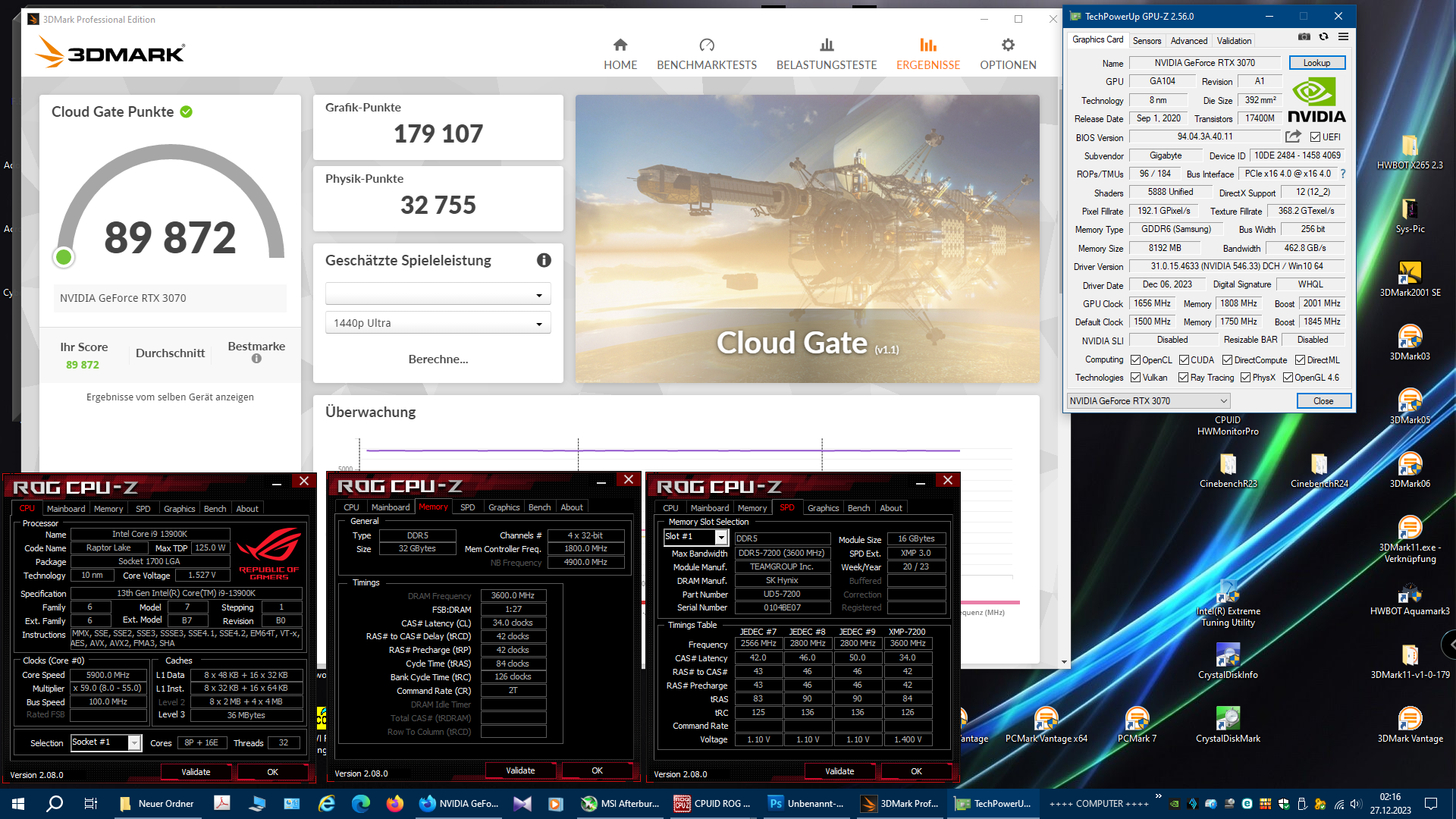Click Validate in the left CPU-Z window

(x=196, y=772)
